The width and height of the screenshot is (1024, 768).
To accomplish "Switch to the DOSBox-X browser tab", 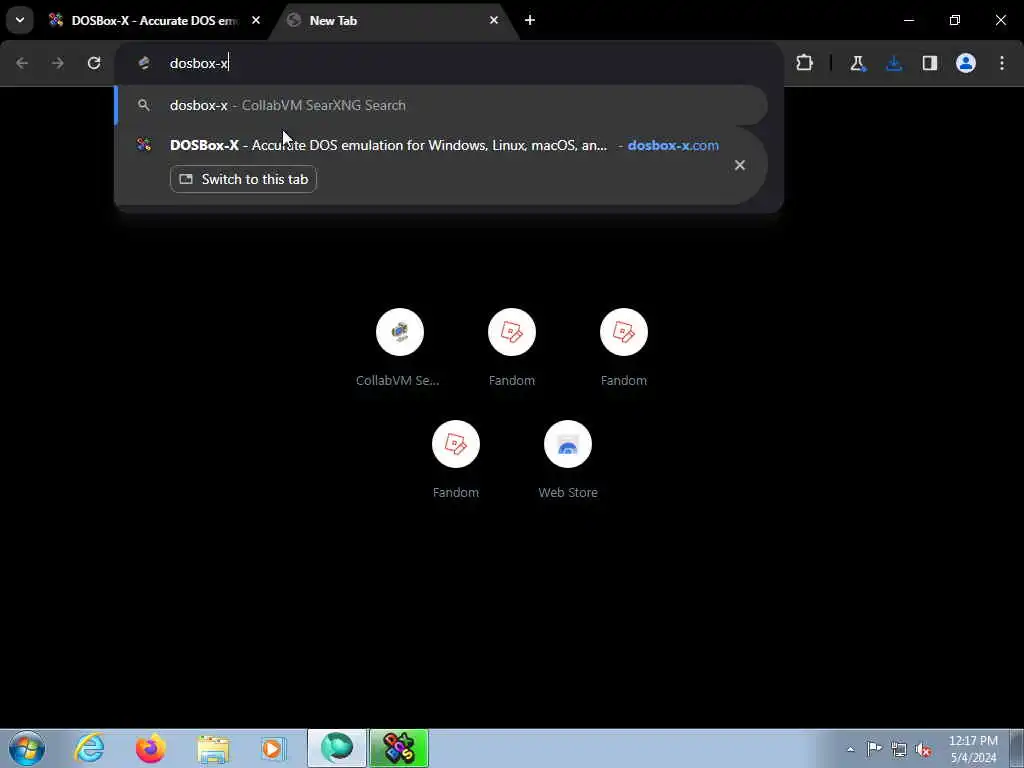I will click(x=154, y=21).
